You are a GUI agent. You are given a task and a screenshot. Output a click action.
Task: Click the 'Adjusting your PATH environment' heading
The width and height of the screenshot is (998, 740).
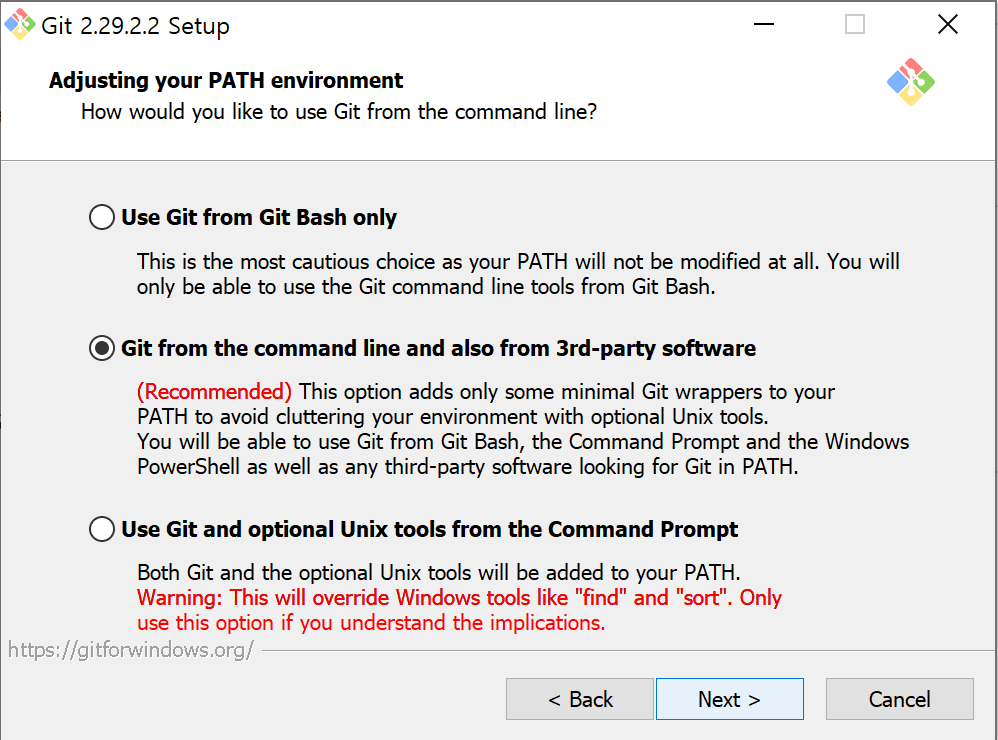click(x=226, y=81)
